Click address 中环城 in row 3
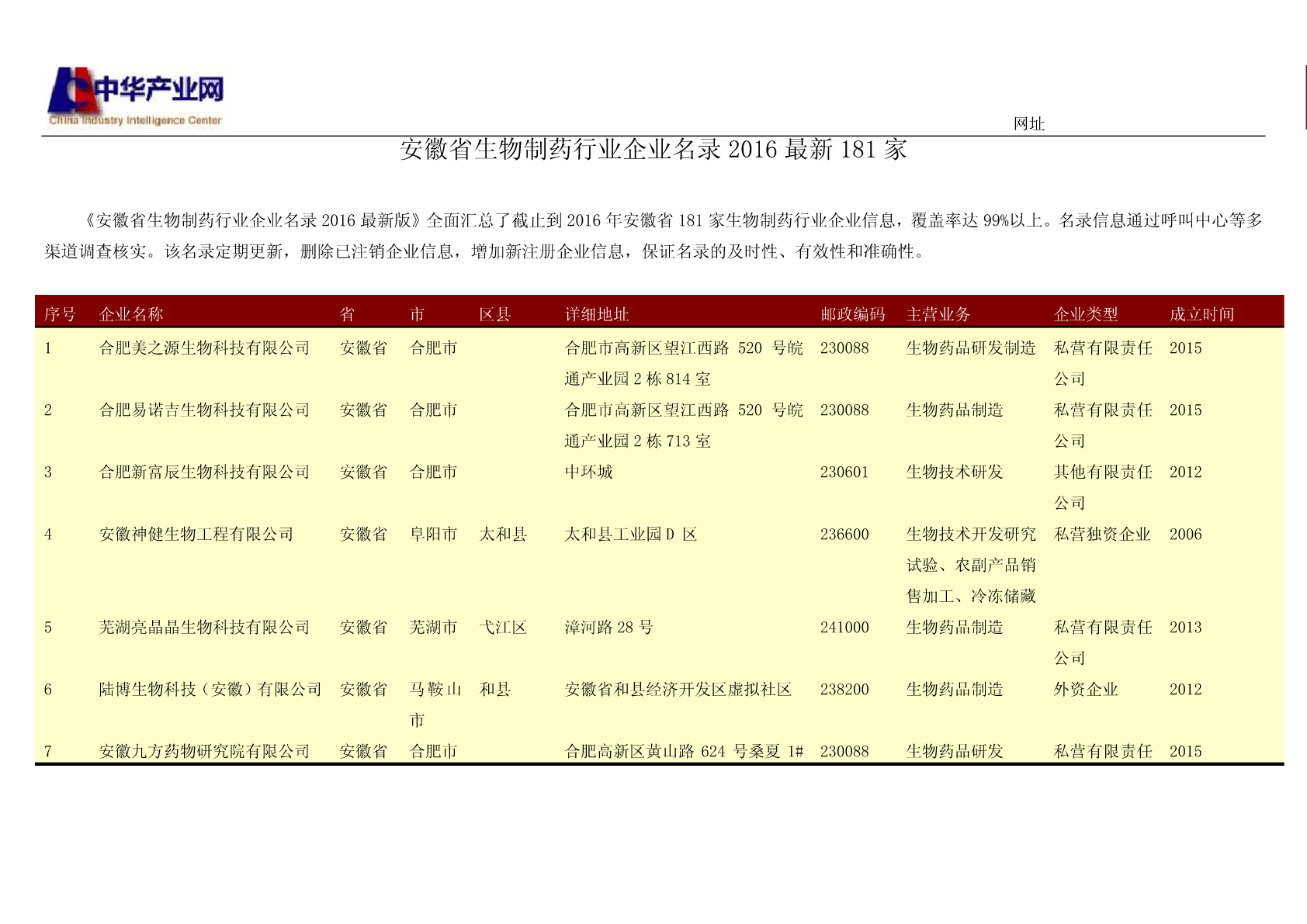This screenshot has width=1307, height=924. point(589,472)
